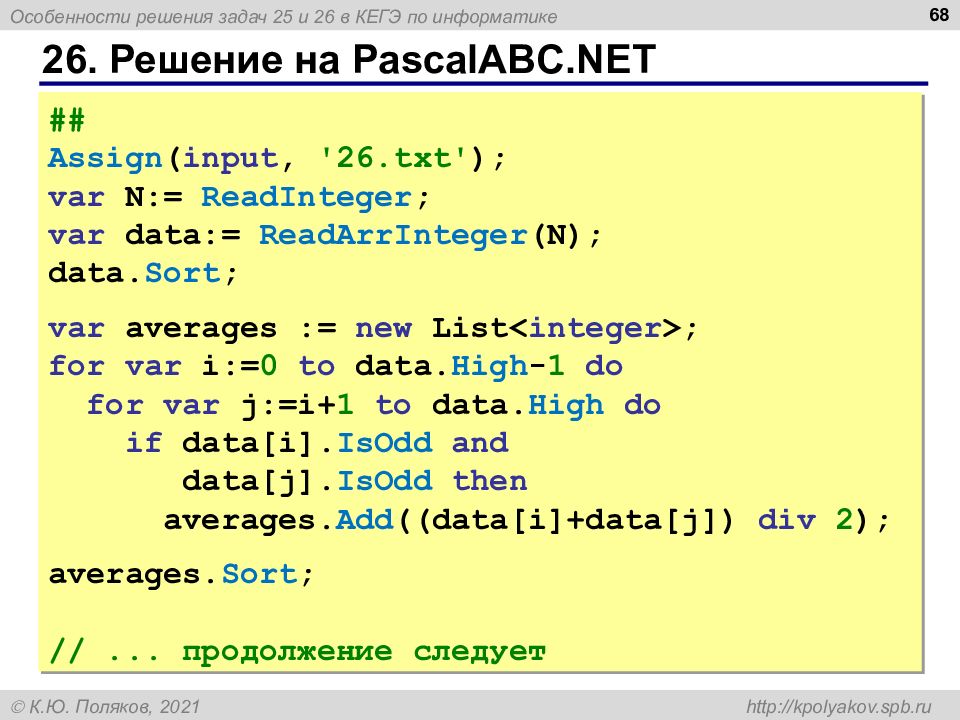Click the line 'averages.Sort;'
The width and height of the screenshot is (960, 720).
[181, 574]
